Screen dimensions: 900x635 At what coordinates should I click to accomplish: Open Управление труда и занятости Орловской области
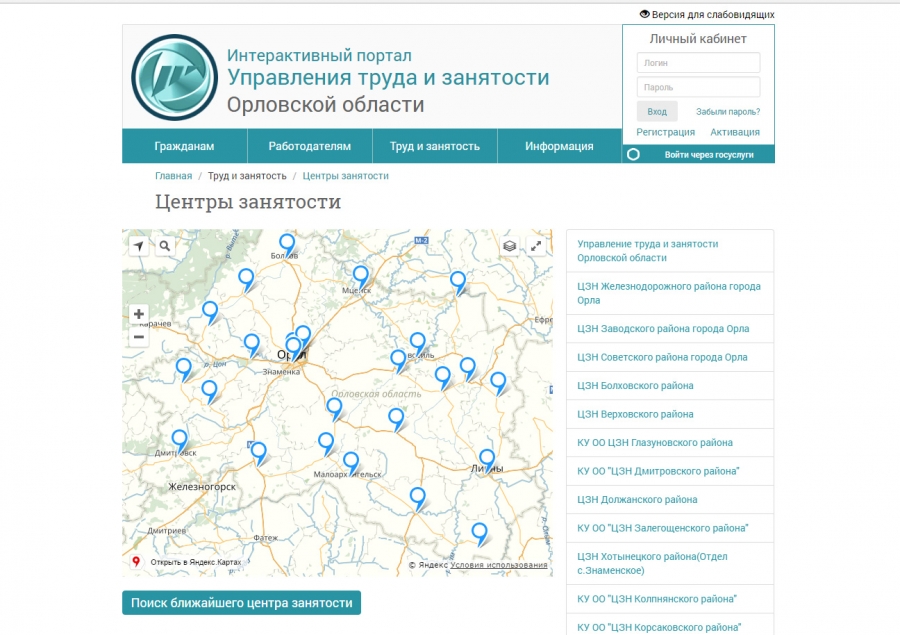670,251
